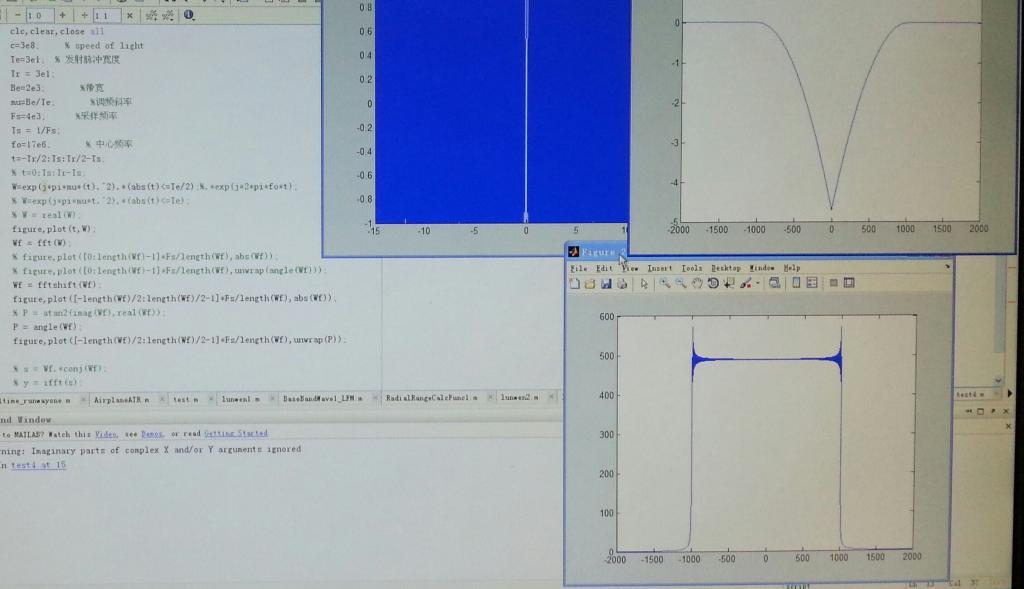Click the Hide Plot Tools icon

tap(833, 283)
